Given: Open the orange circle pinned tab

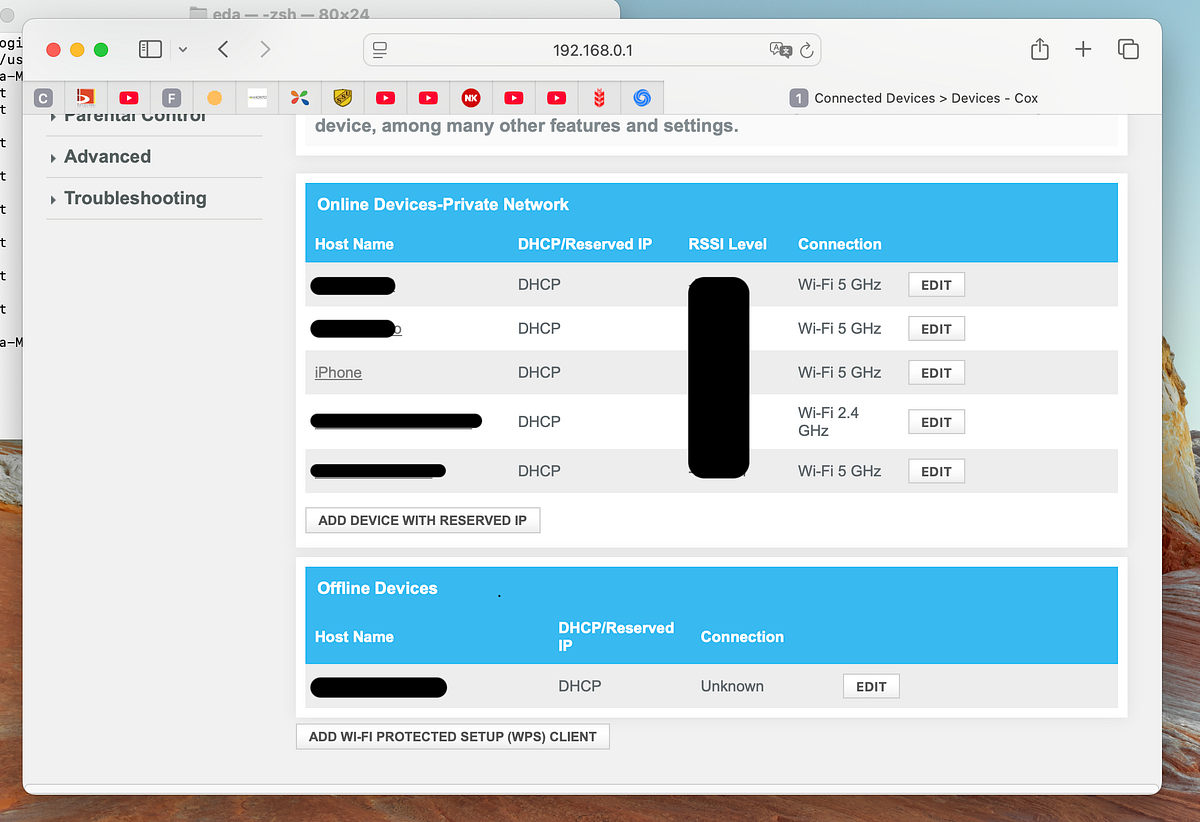Looking at the screenshot, I should (x=214, y=98).
